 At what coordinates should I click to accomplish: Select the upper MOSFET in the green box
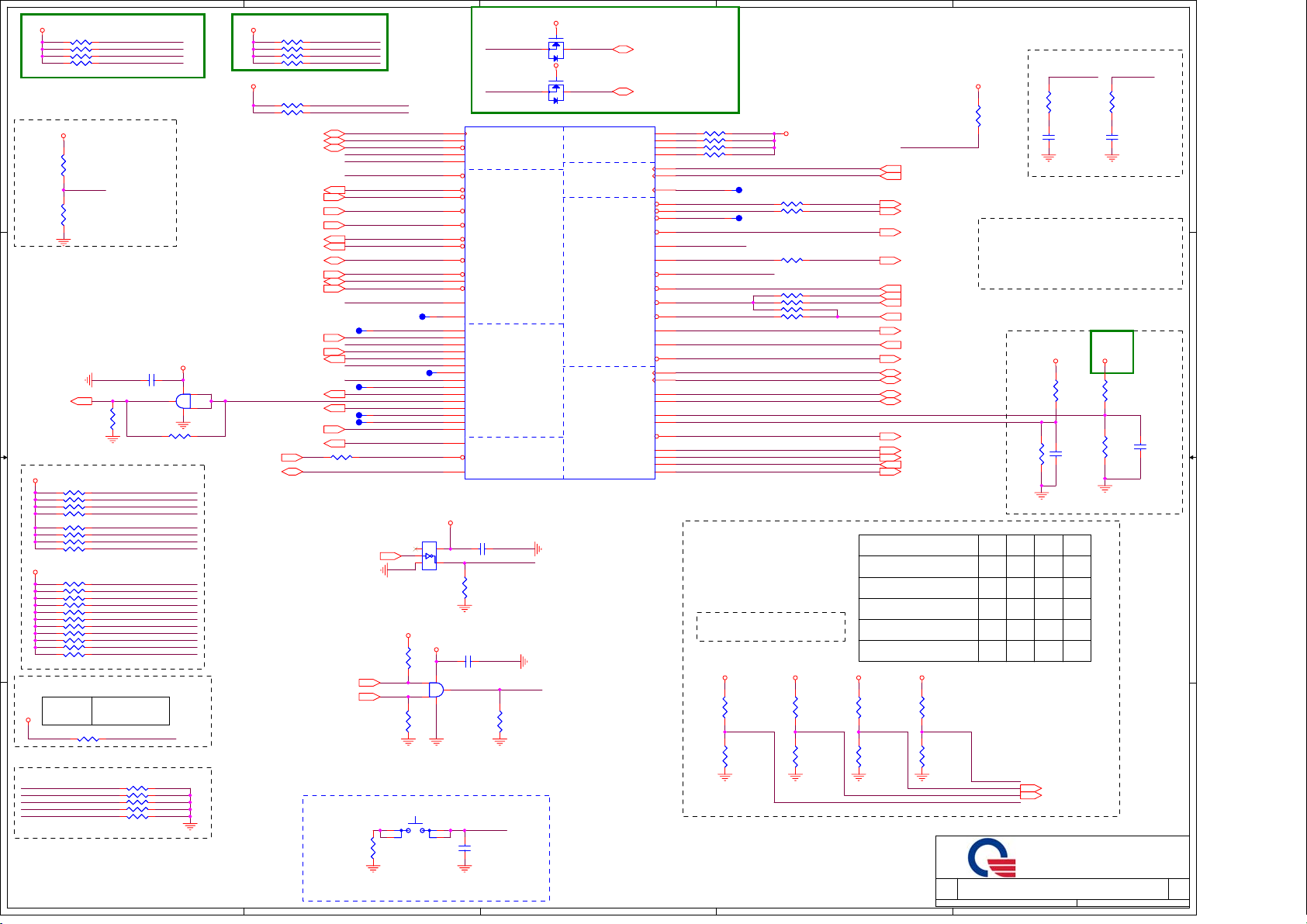555,50
